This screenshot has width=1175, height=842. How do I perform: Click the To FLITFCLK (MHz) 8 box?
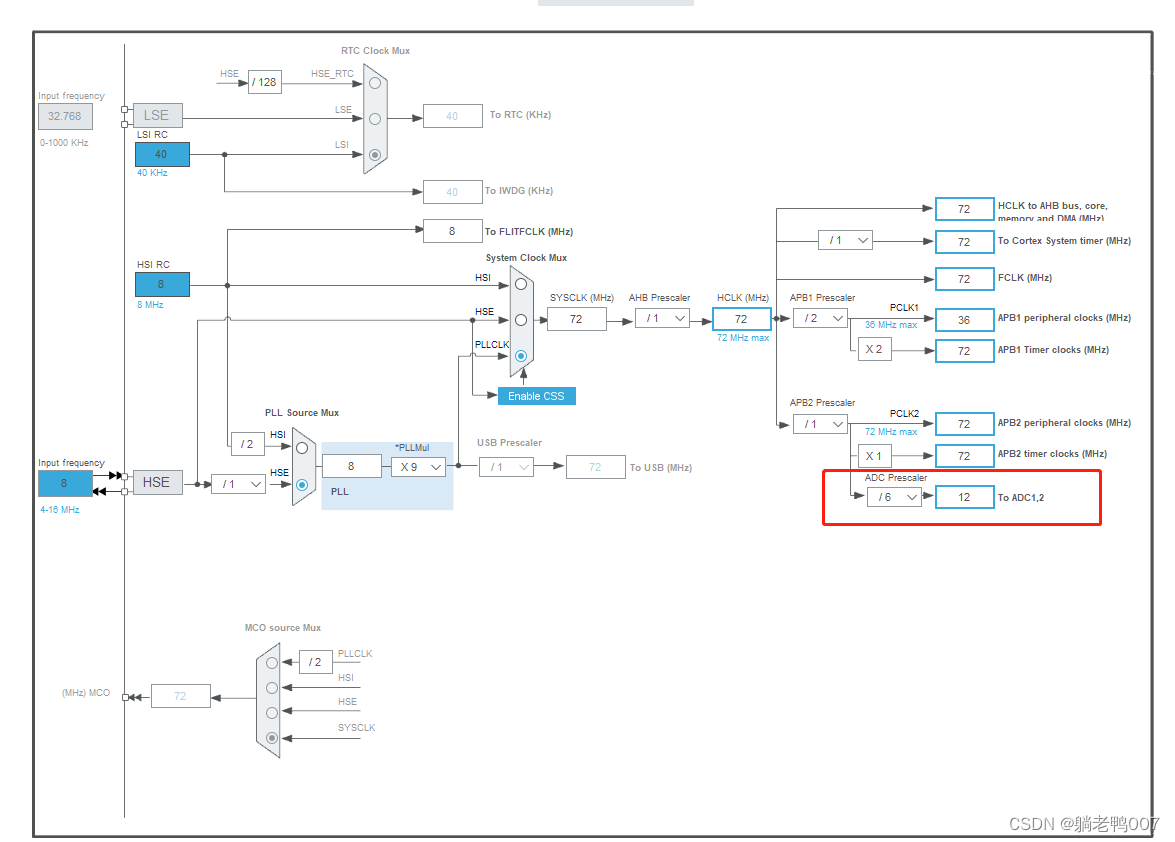click(x=453, y=231)
